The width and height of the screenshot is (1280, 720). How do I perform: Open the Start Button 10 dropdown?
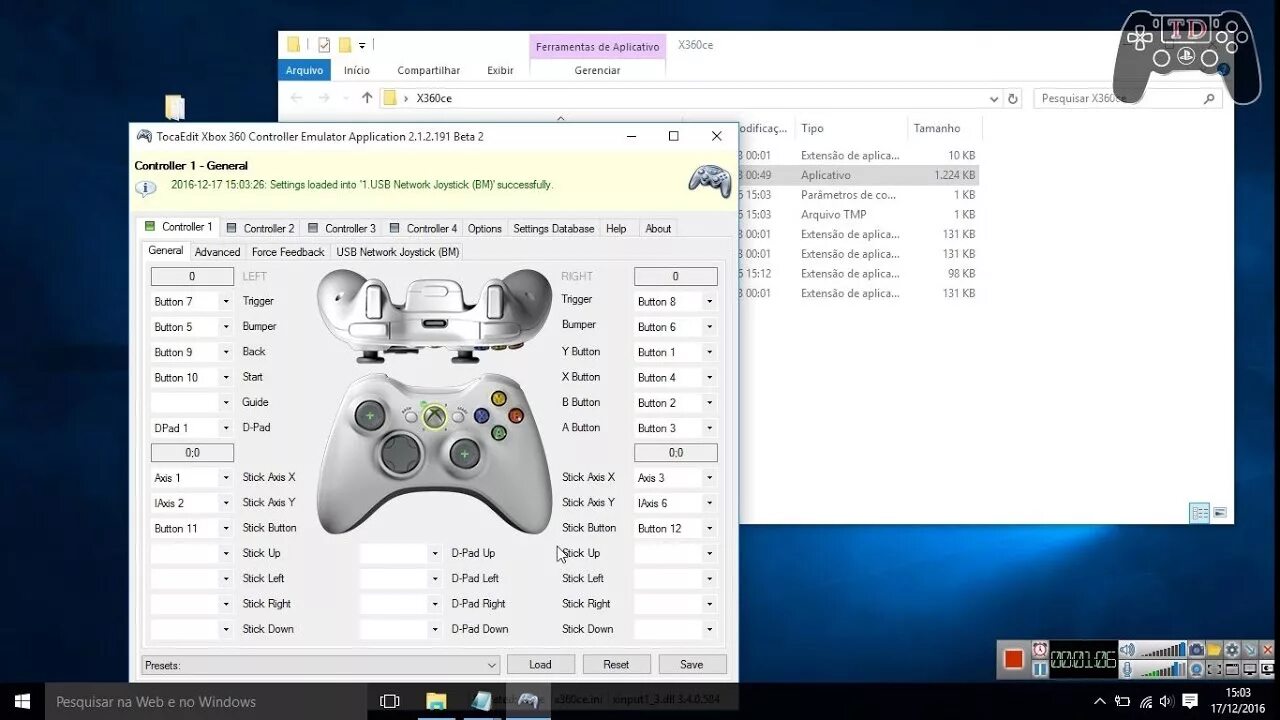click(x=226, y=377)
